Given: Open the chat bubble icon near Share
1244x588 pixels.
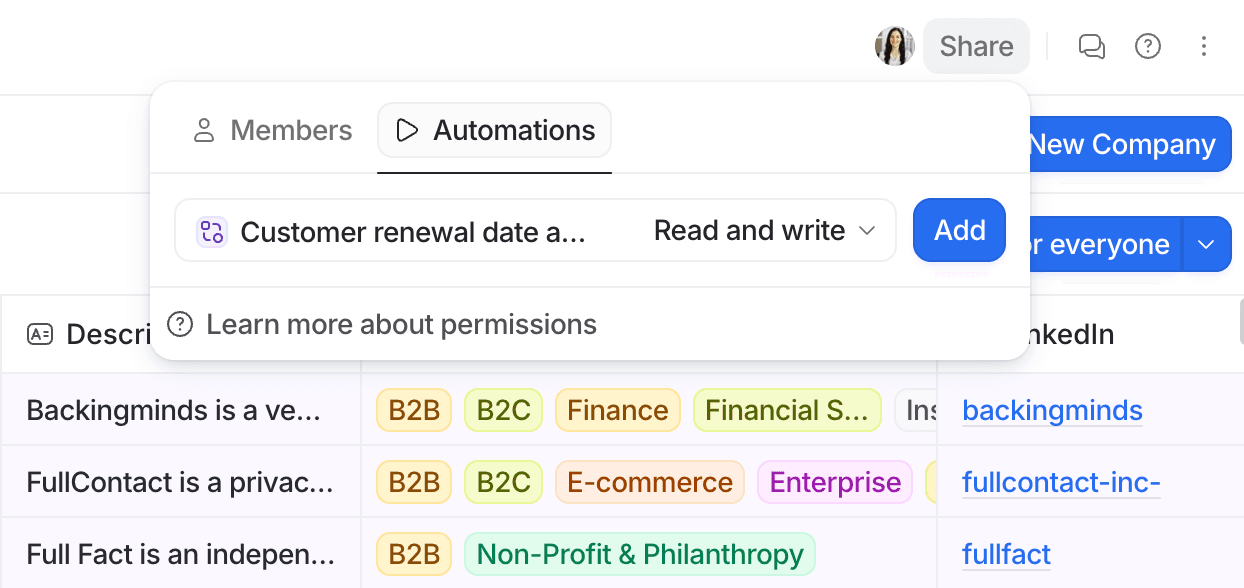Looking at the screenshot, I should (x=1091, y=46).
